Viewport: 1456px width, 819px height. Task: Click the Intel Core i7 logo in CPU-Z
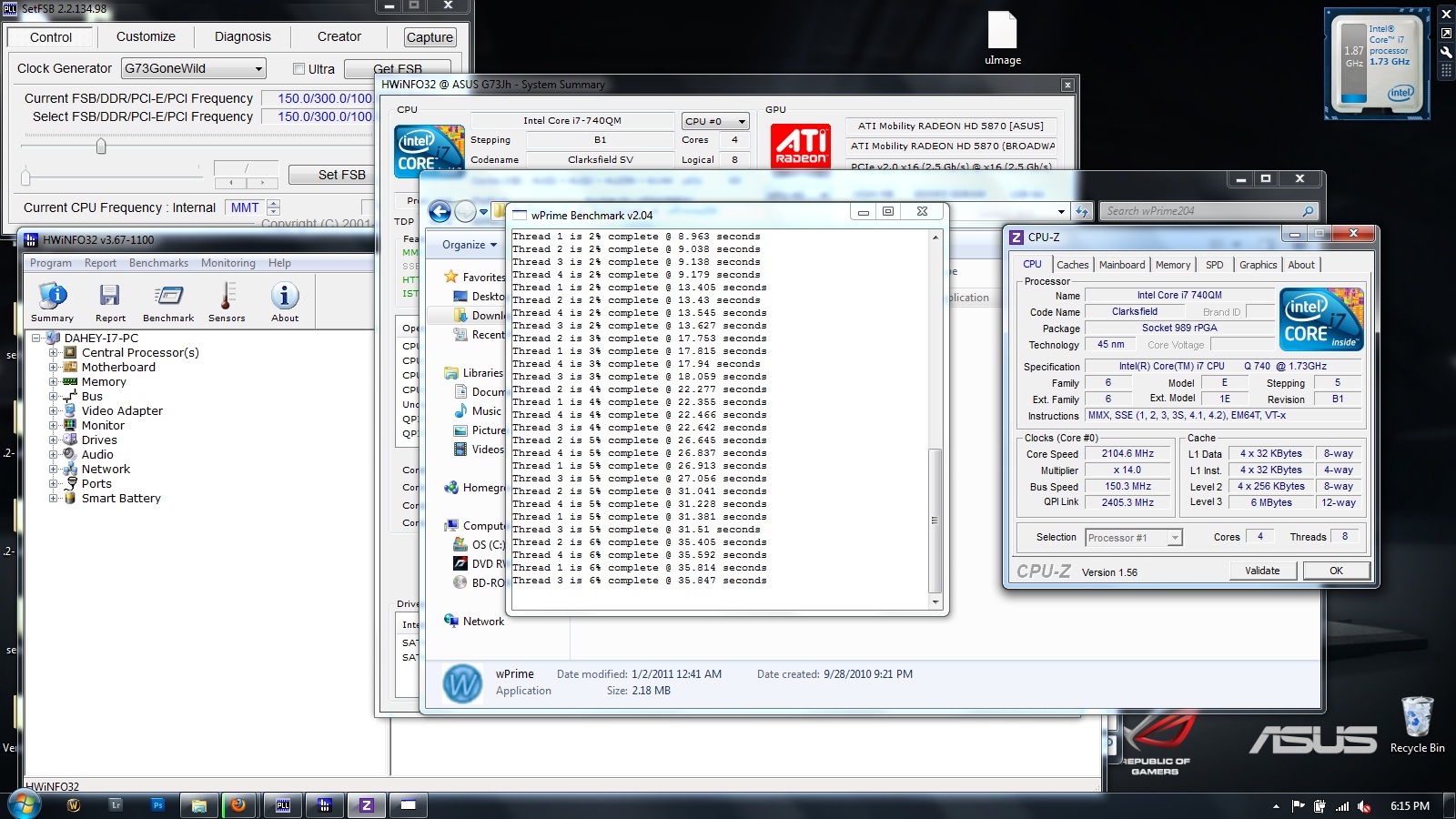[1321, 319]
